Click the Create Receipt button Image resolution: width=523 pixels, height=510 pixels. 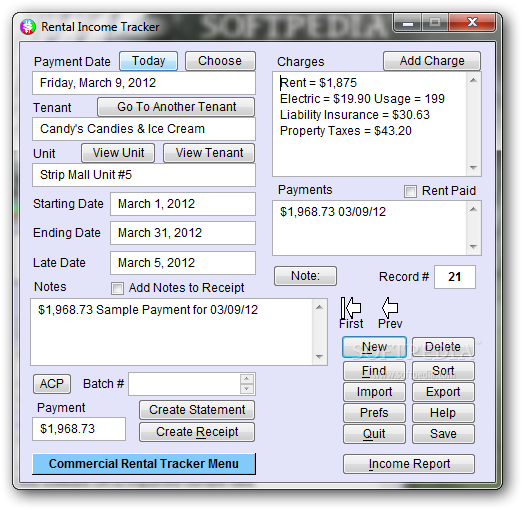point(197,432)
